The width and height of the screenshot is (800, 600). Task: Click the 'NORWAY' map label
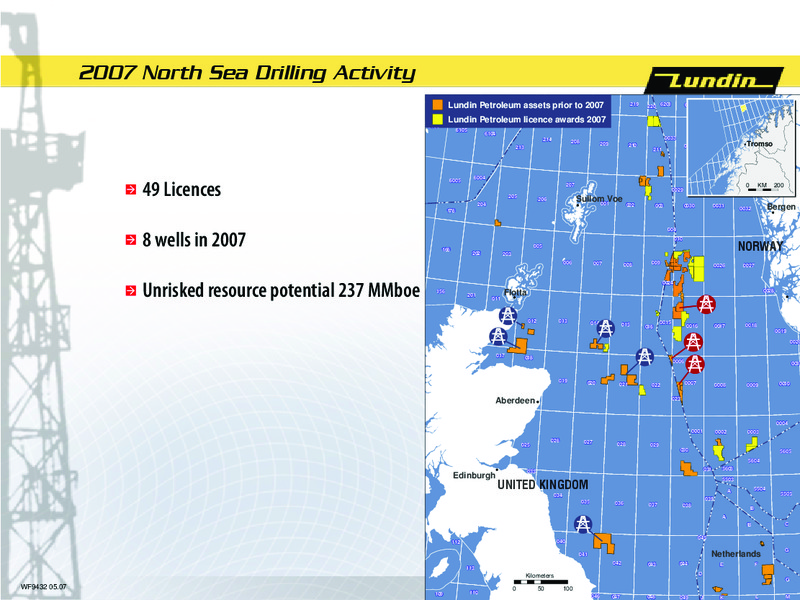760,246
